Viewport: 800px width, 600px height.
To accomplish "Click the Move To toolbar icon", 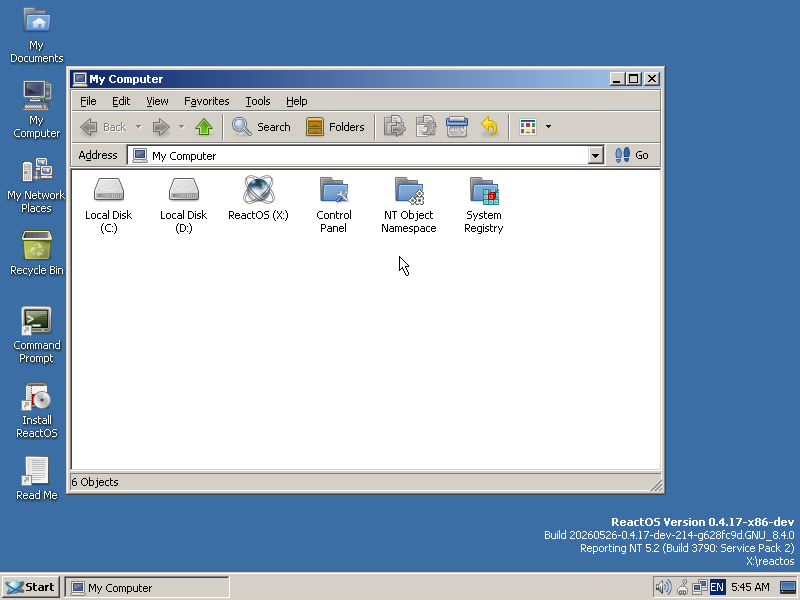I will click(x=394, y=127).
